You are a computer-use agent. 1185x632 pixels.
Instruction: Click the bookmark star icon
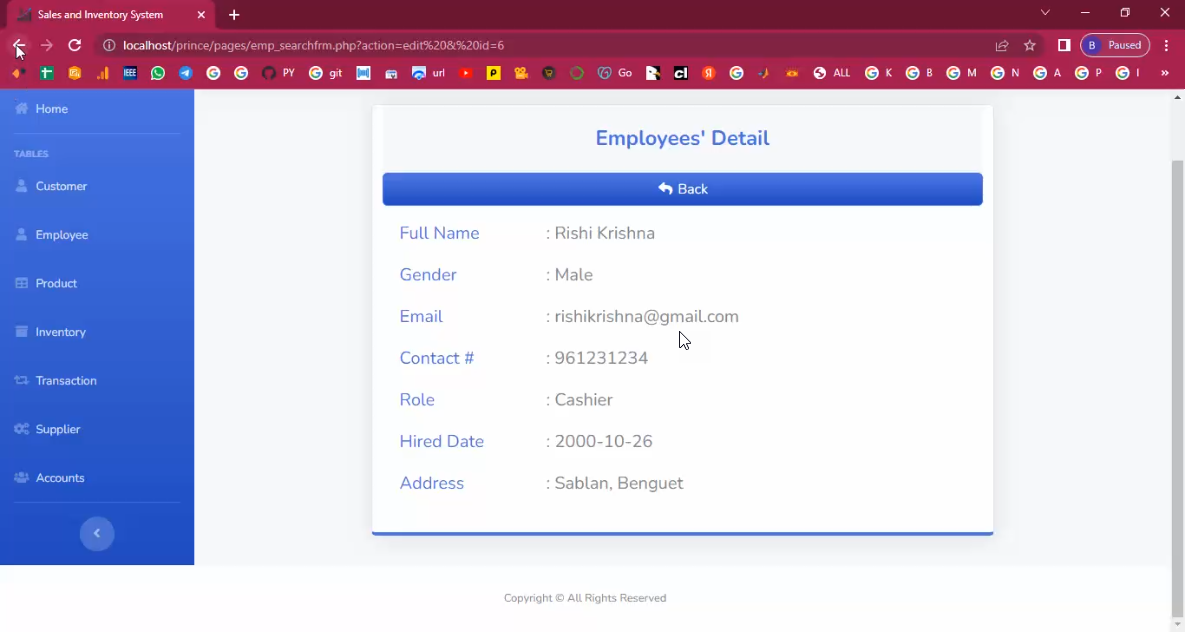[1029, 45]
